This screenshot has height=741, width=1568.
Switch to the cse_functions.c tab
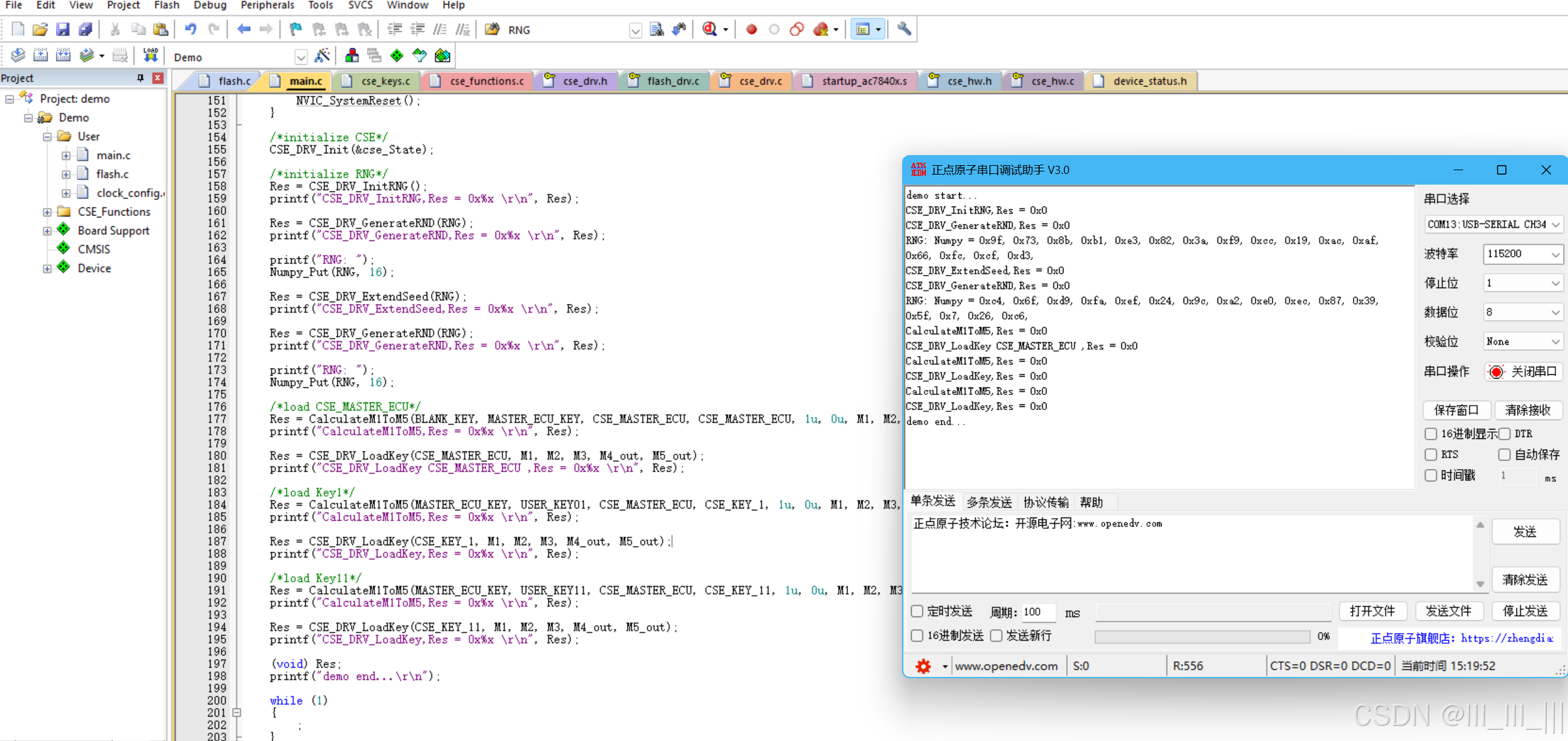coord(486,81)
